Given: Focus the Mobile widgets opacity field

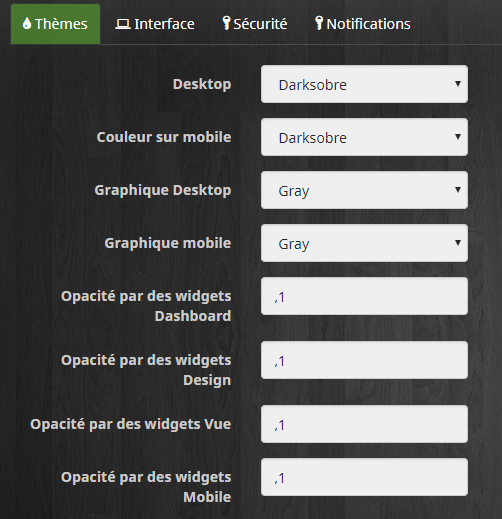Looking at the screenshot, I should [364, 477].
